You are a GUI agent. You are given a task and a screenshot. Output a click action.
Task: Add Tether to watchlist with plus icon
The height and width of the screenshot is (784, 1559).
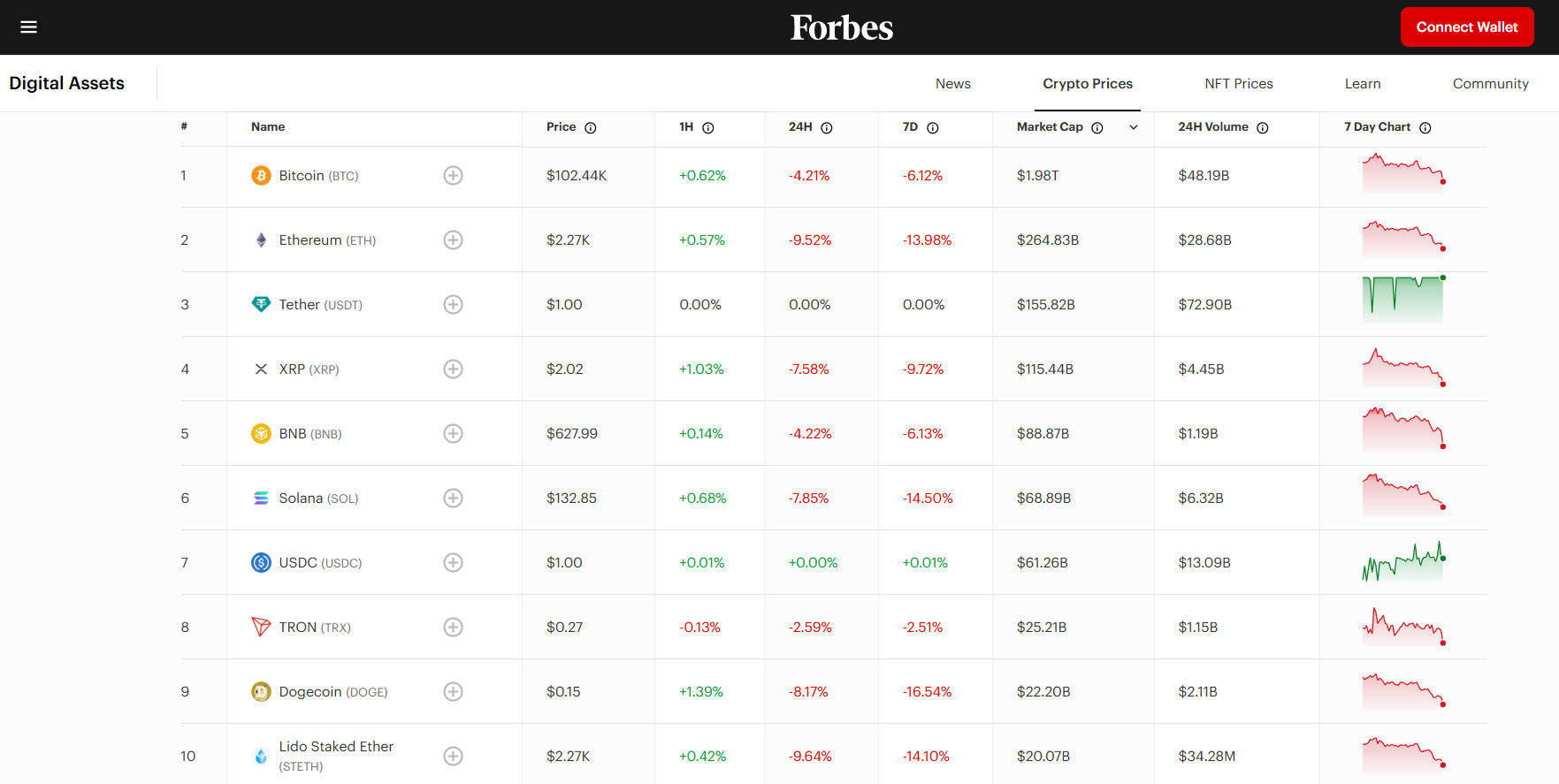coord(453,305)
